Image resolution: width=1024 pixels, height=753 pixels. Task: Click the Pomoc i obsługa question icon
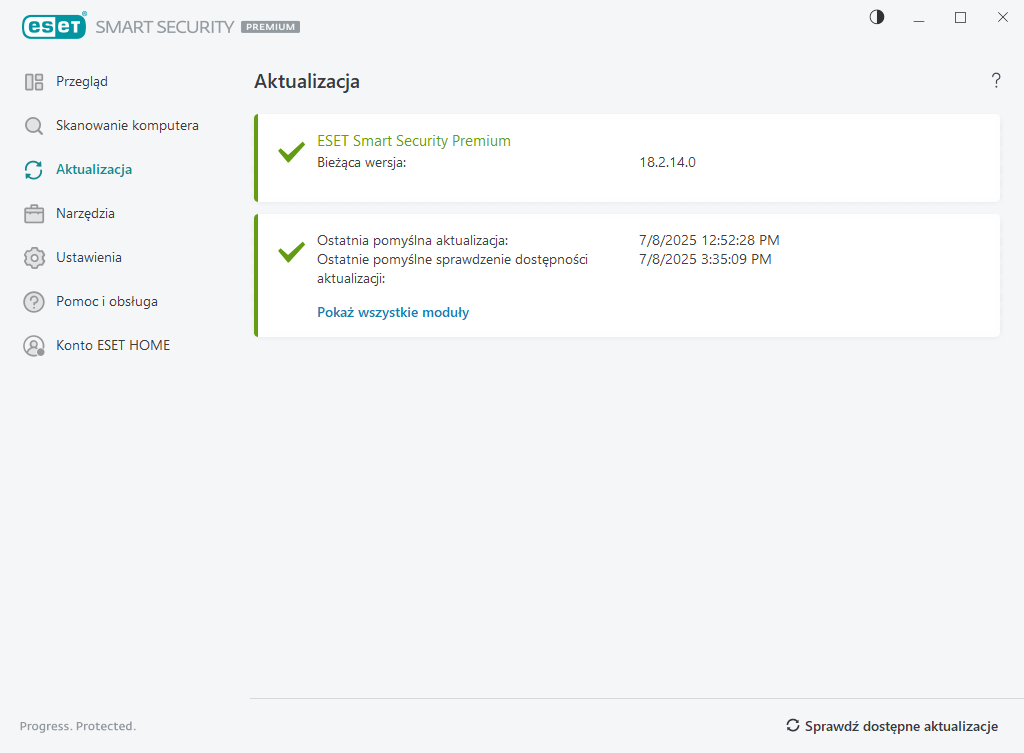point(34,302)
